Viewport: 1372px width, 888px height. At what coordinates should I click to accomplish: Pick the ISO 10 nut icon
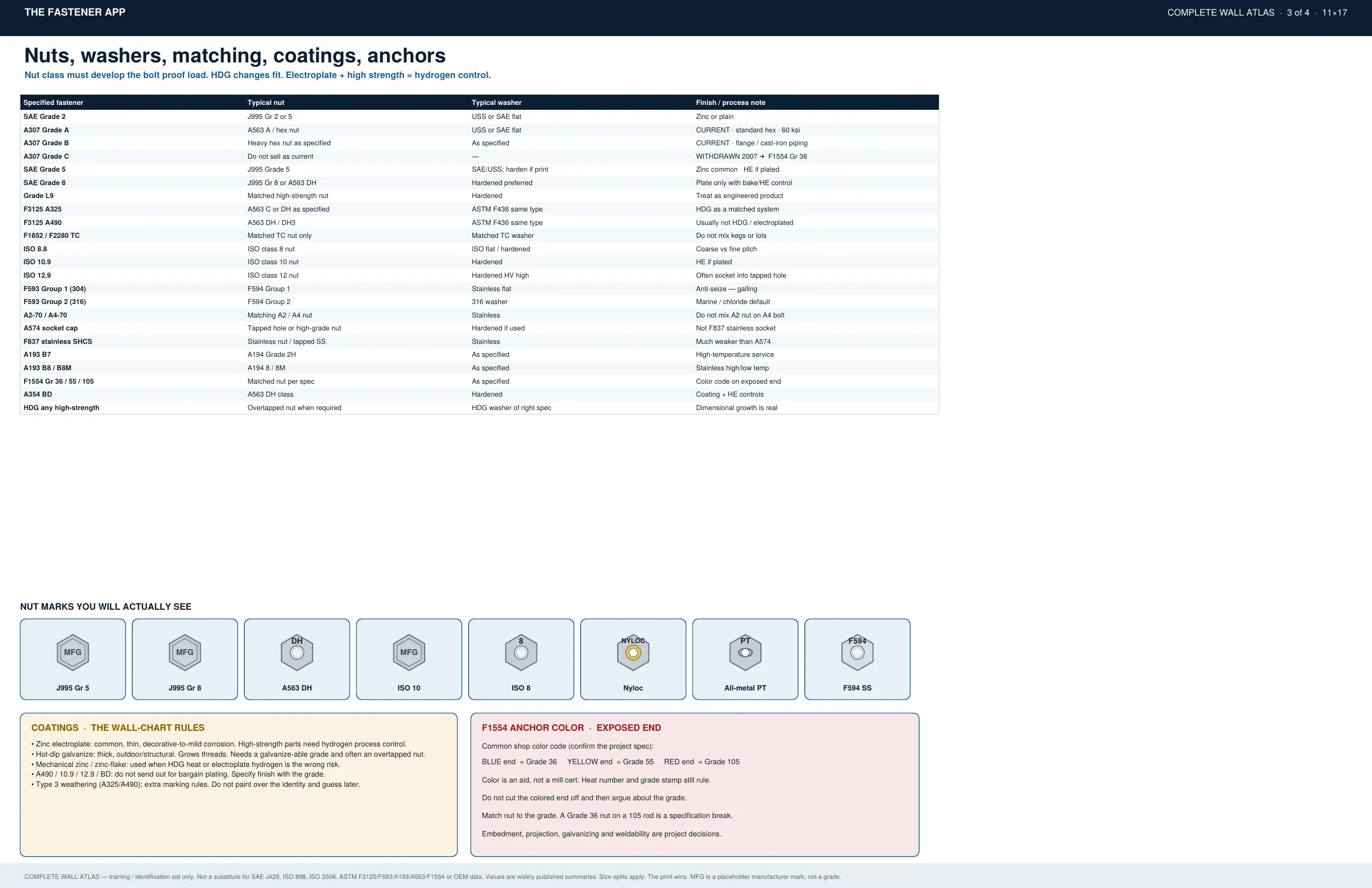(x=409, y=652)
